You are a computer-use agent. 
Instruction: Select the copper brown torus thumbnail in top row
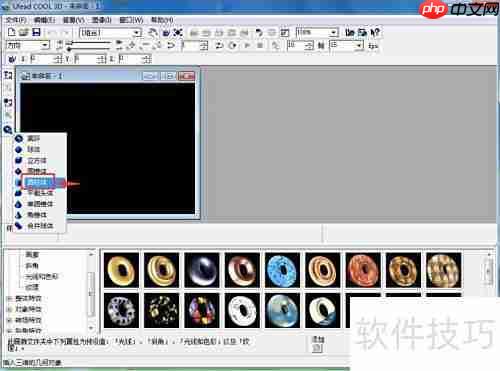[x=242, y=270]
